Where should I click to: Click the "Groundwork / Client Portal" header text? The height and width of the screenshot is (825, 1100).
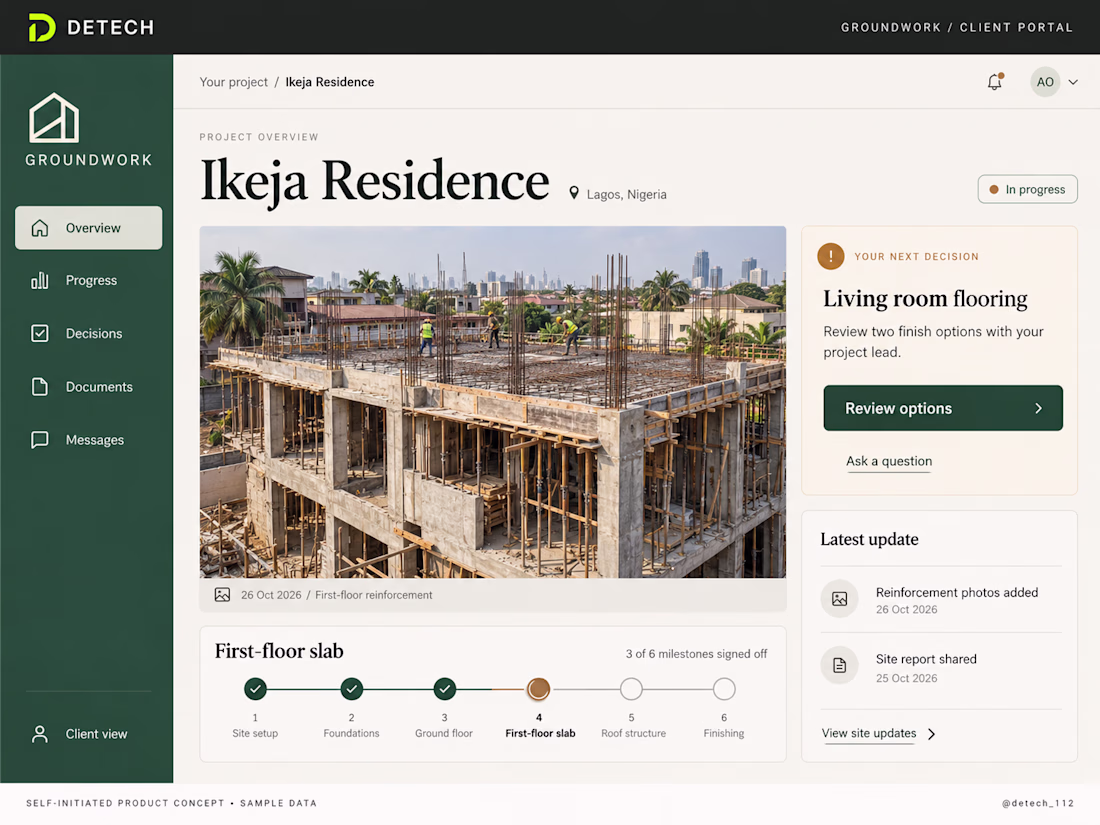coord(957,27)
